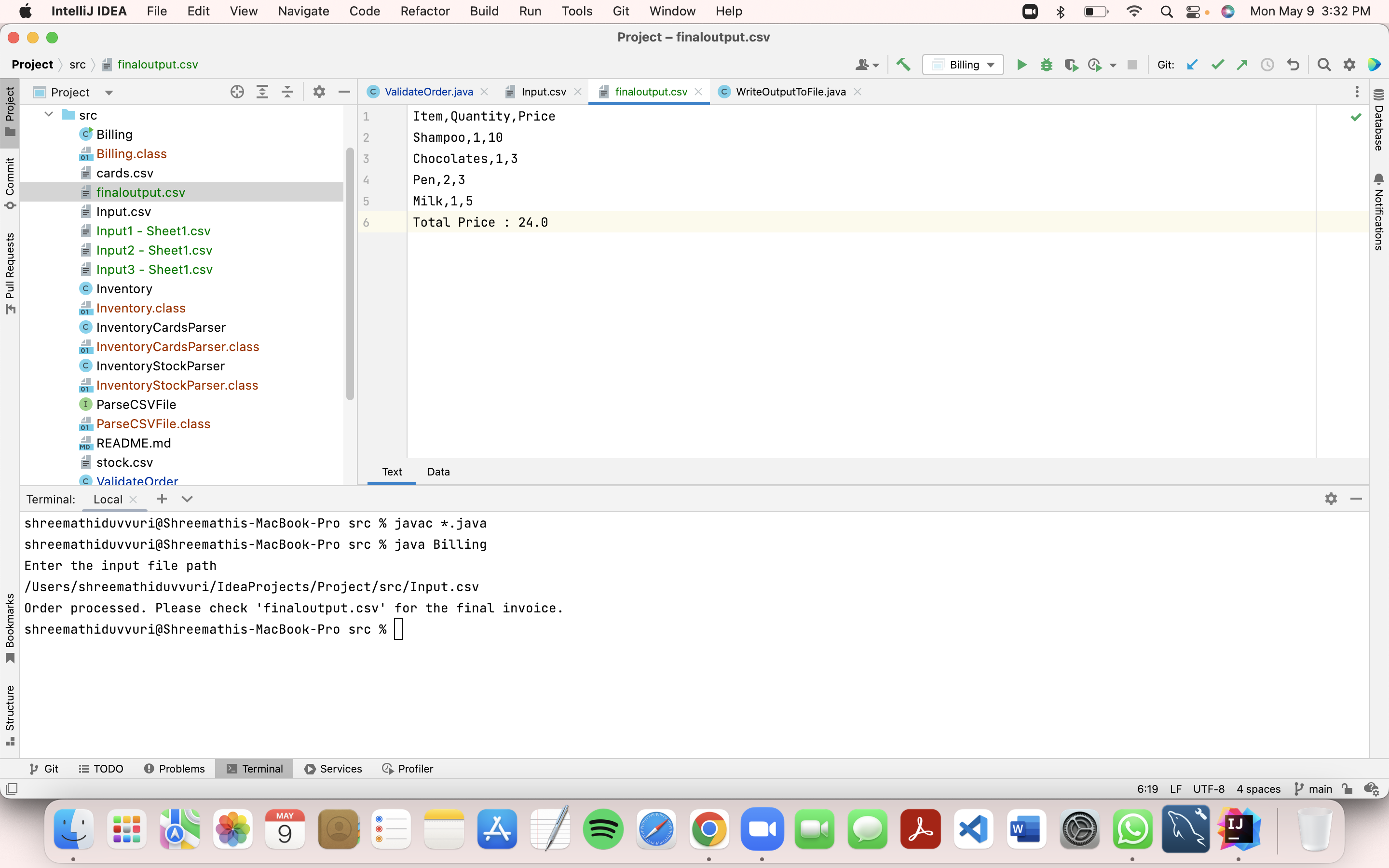Hide the Project tool window

pyautogui.click(x=344, y=92)
